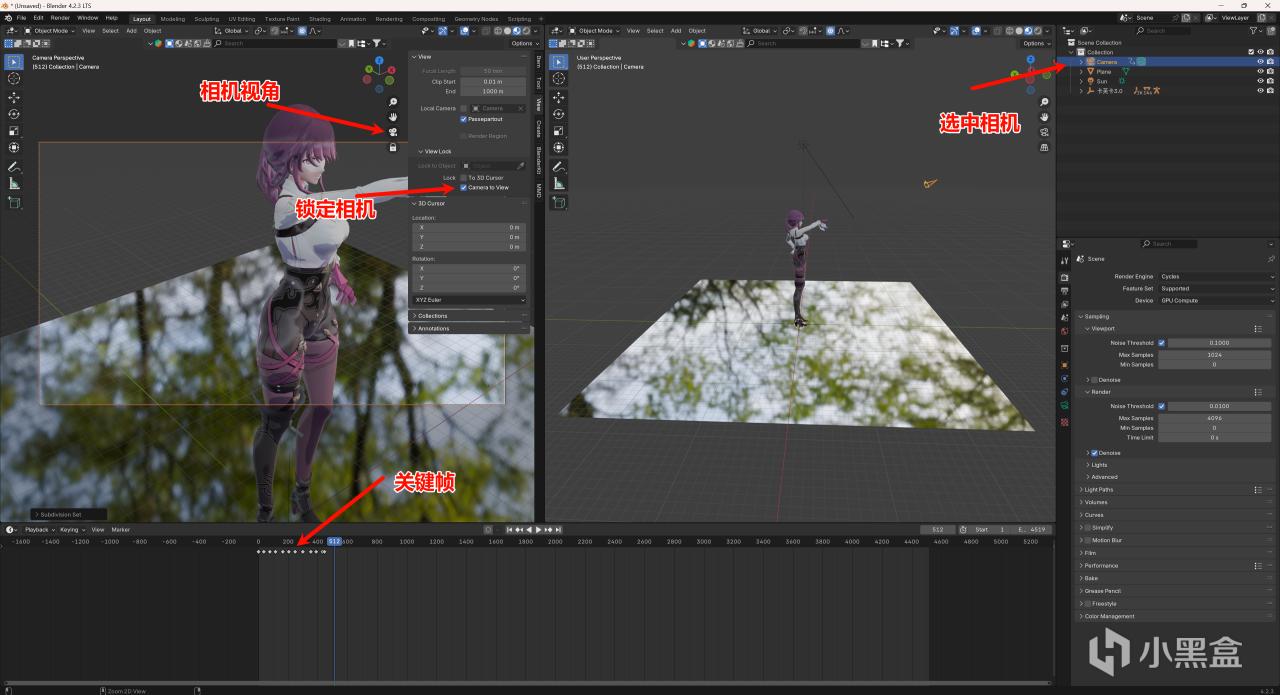Pick the Measure tool in left toolbar
The width and height of the screenshot is (1280, 695).
click(x=14, y=184)
